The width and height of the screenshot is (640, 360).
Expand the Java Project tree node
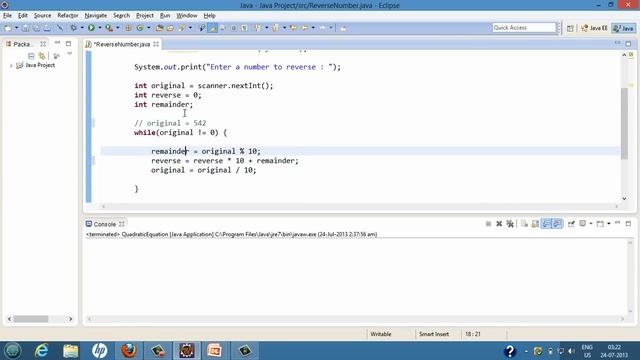tap(11, 65)
